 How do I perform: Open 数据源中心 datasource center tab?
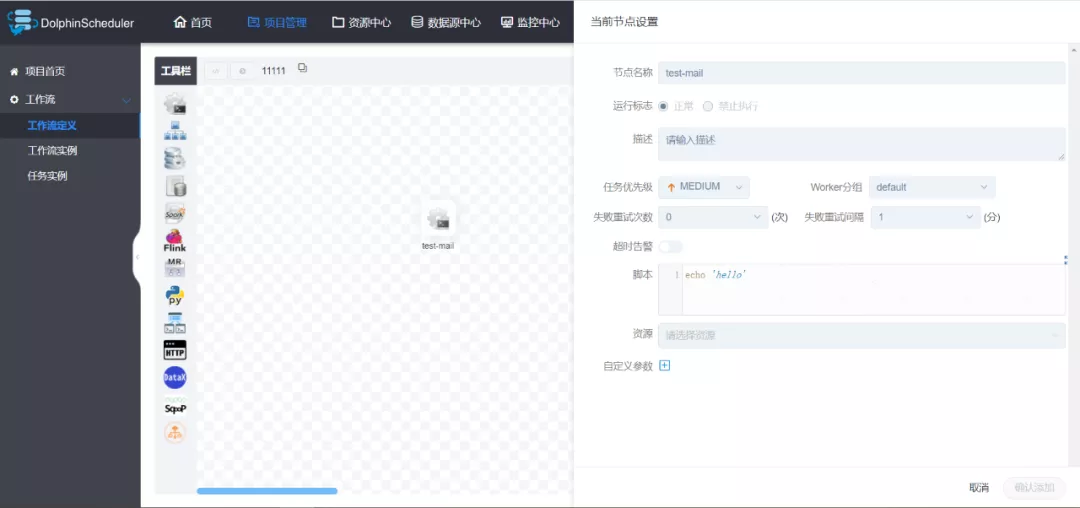coord(446,22)
